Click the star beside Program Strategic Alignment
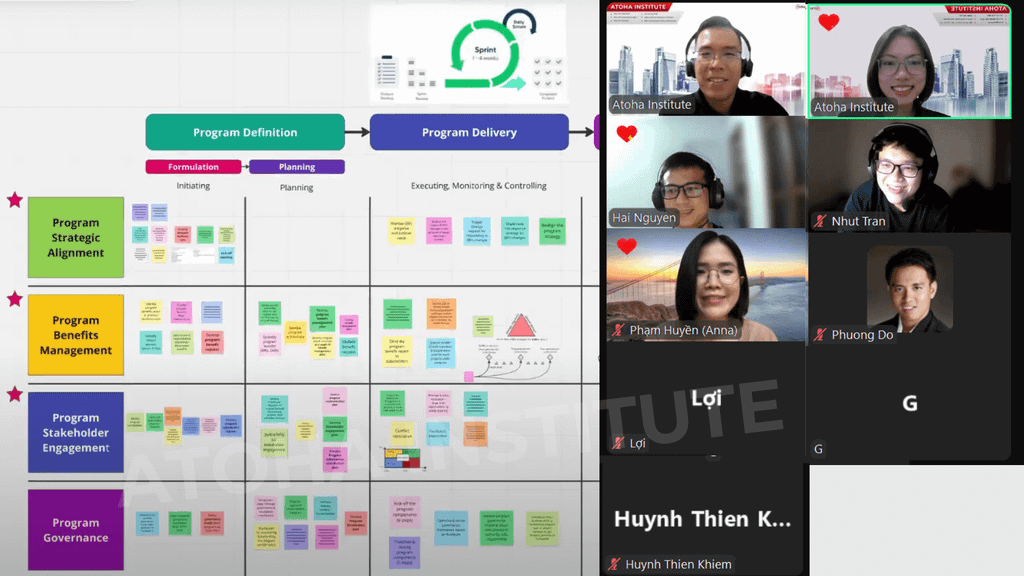The width and height of the screenshot is (1024, 576). coord(14,200)
